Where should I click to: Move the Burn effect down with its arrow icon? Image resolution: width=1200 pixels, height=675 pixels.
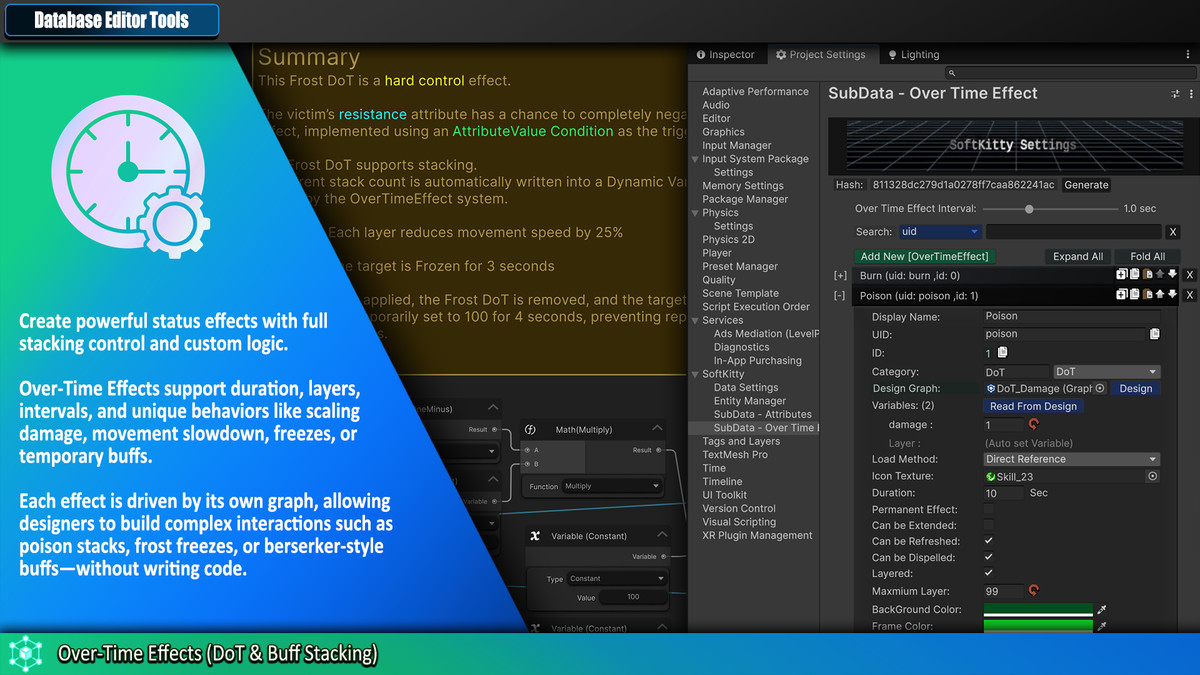point(1174,273)
